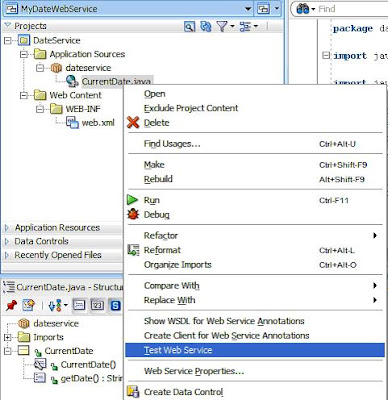Choose Exclude Project Content
Viewport: 388px width, 400px height.
coord(255,108)
